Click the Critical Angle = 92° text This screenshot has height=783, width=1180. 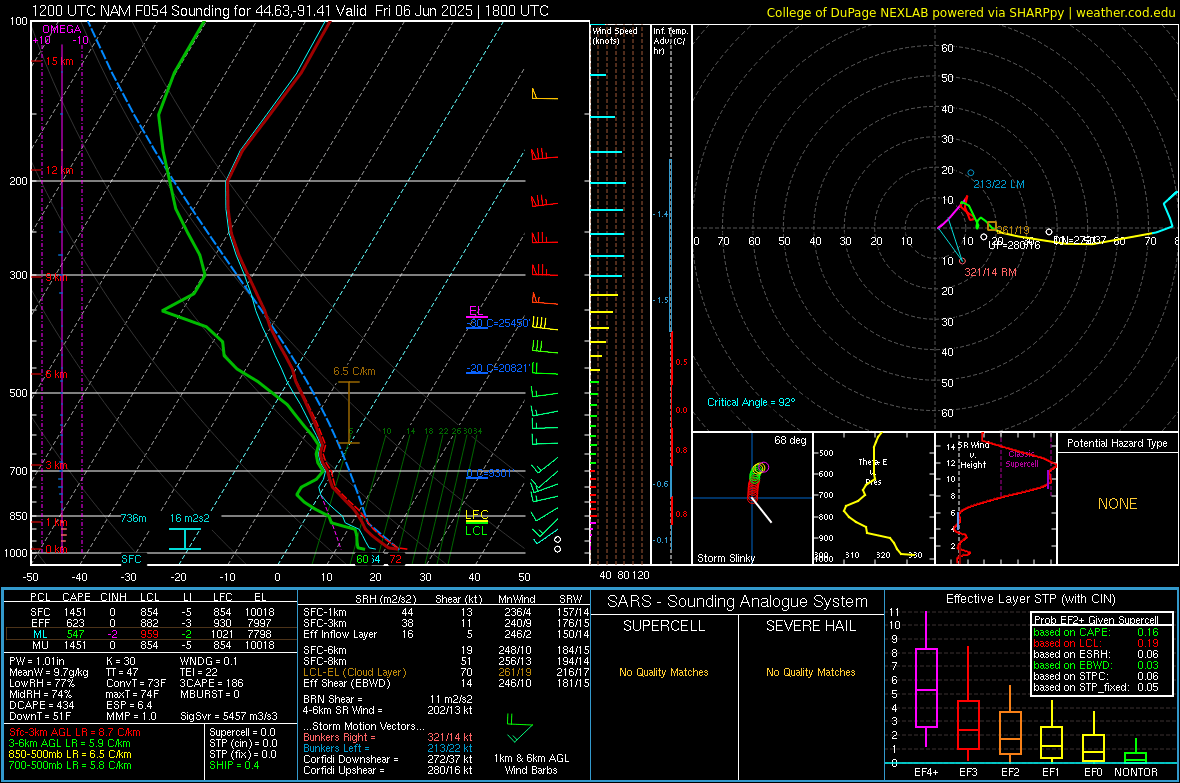751,402
